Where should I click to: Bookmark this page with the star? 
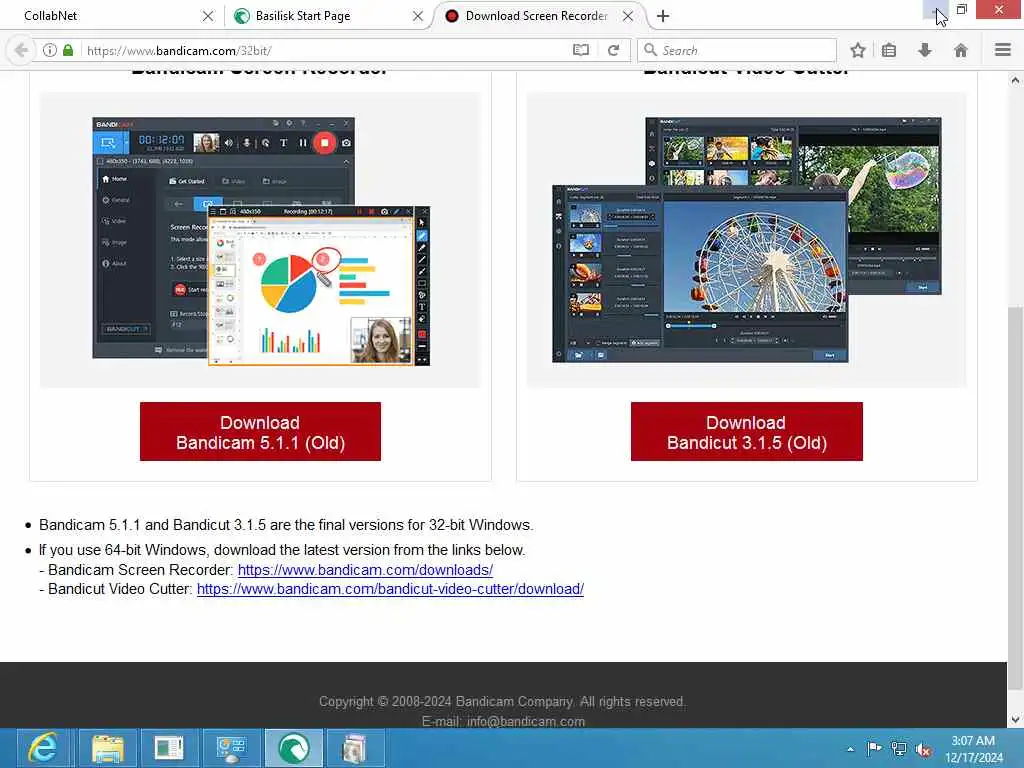(858, 50)
